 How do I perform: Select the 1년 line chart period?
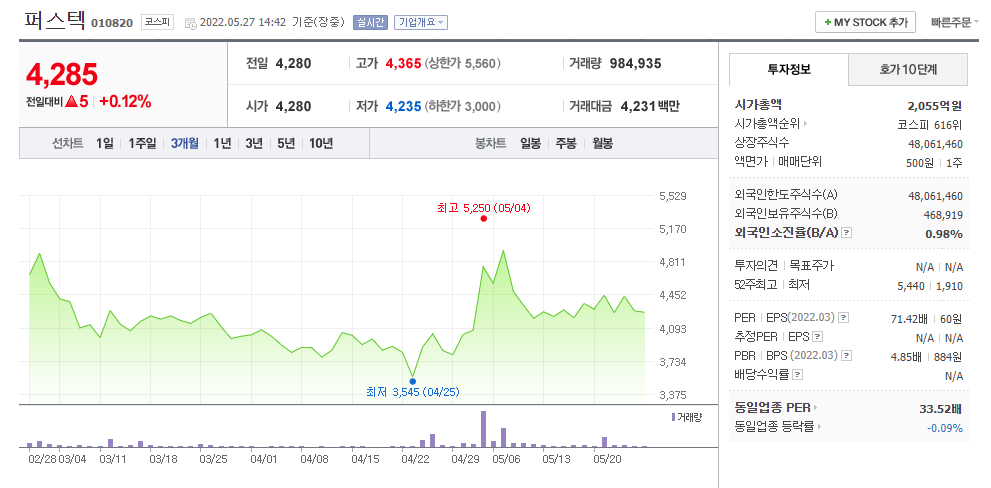[222, 143]
